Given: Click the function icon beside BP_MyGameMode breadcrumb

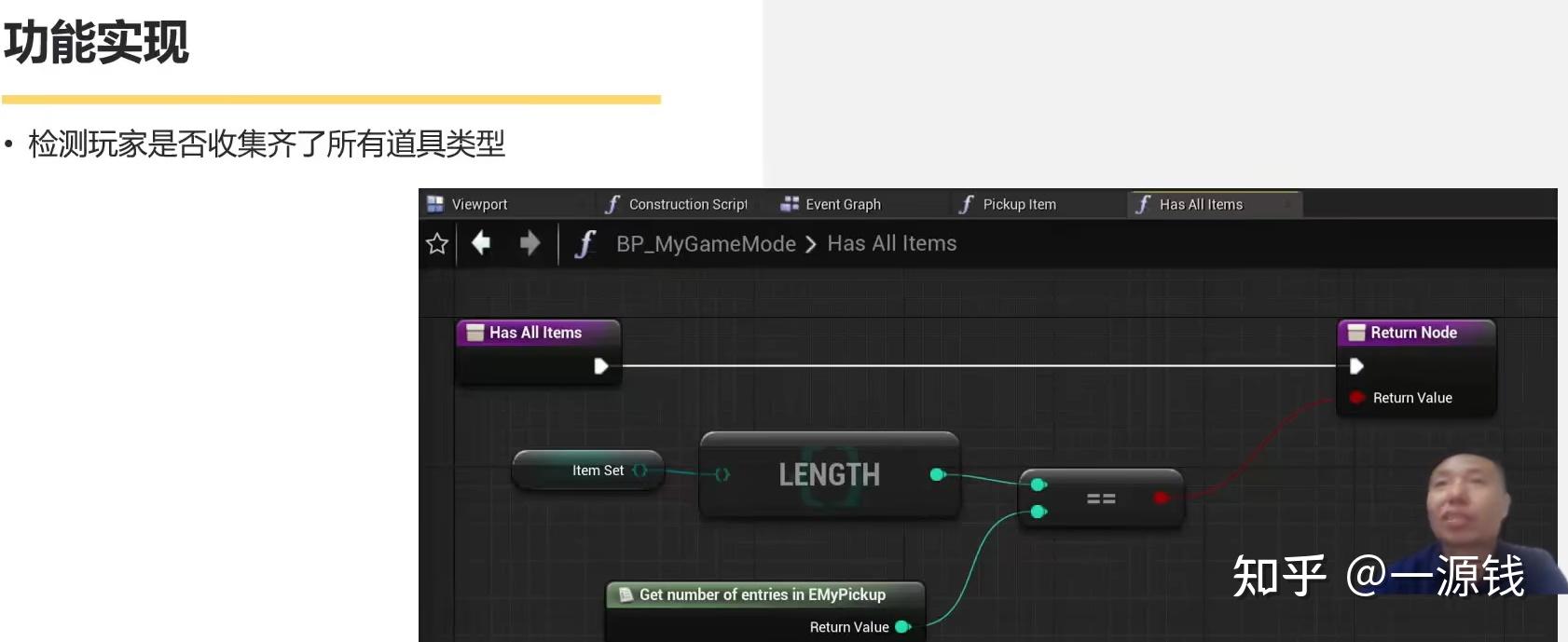Looking at the screenshot, I should point(585,244).
